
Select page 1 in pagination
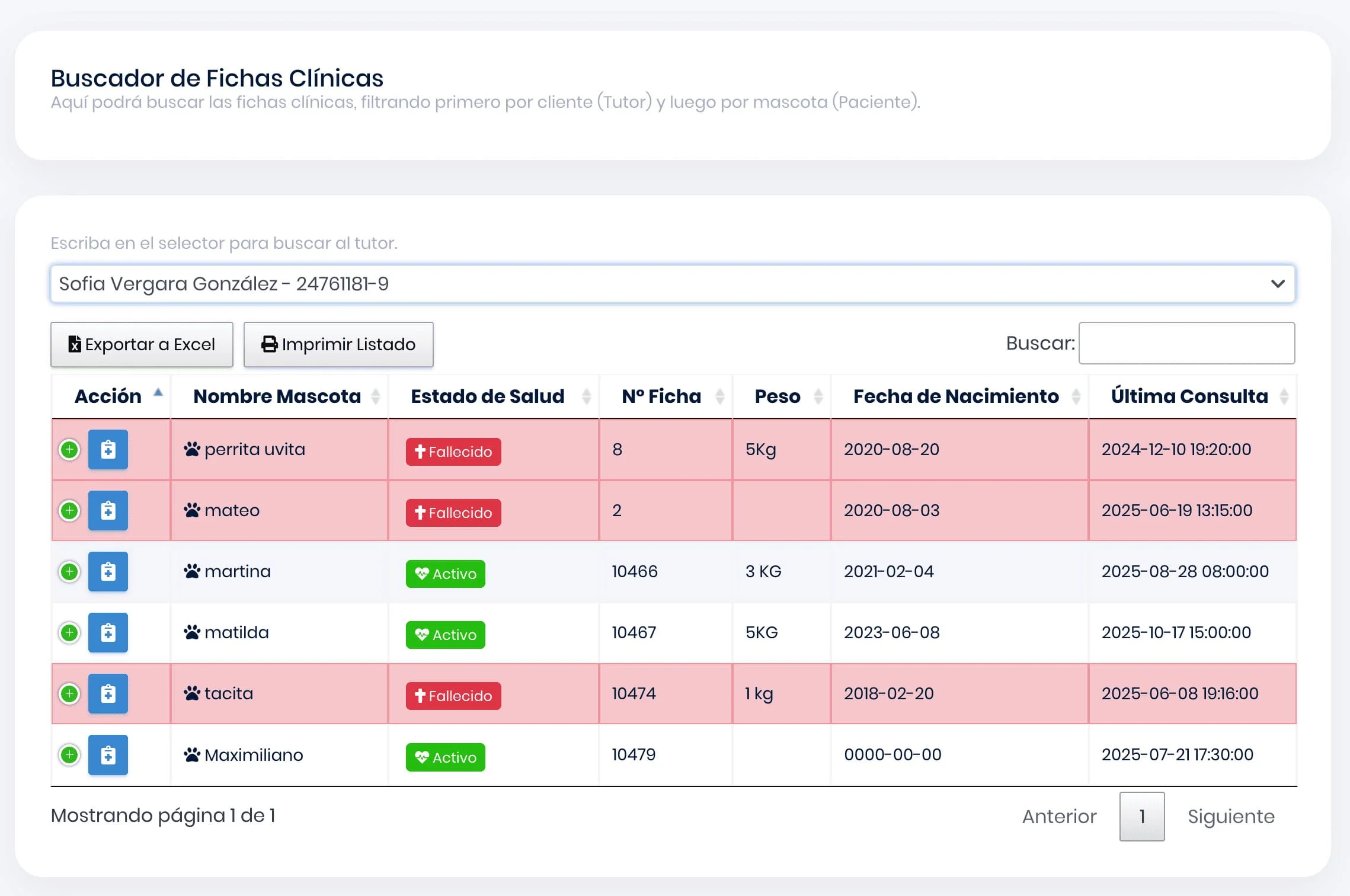[1141, 817]
